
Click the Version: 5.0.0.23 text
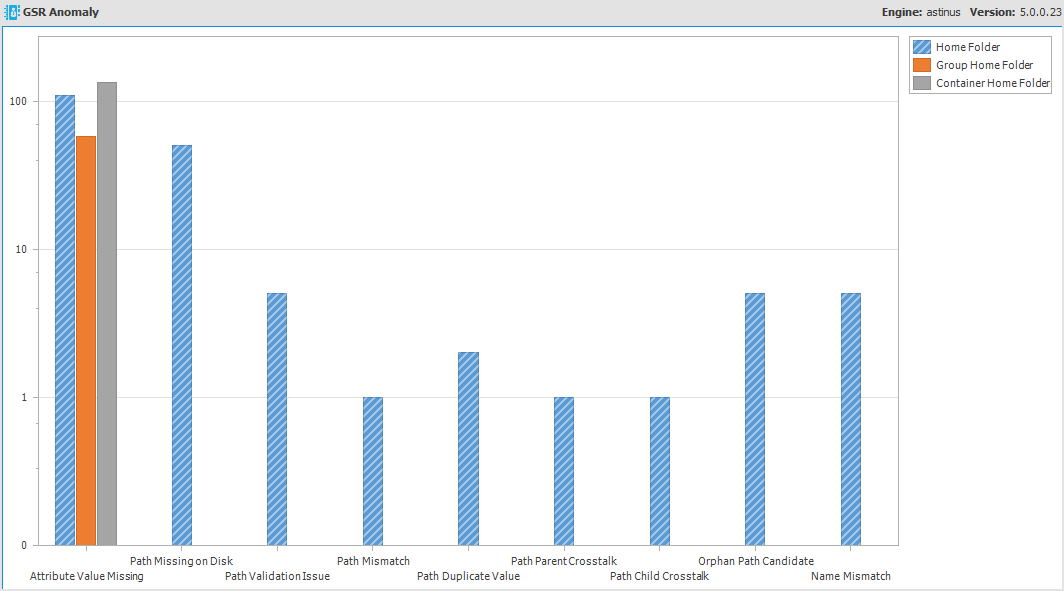click(x=1015, y=12)
